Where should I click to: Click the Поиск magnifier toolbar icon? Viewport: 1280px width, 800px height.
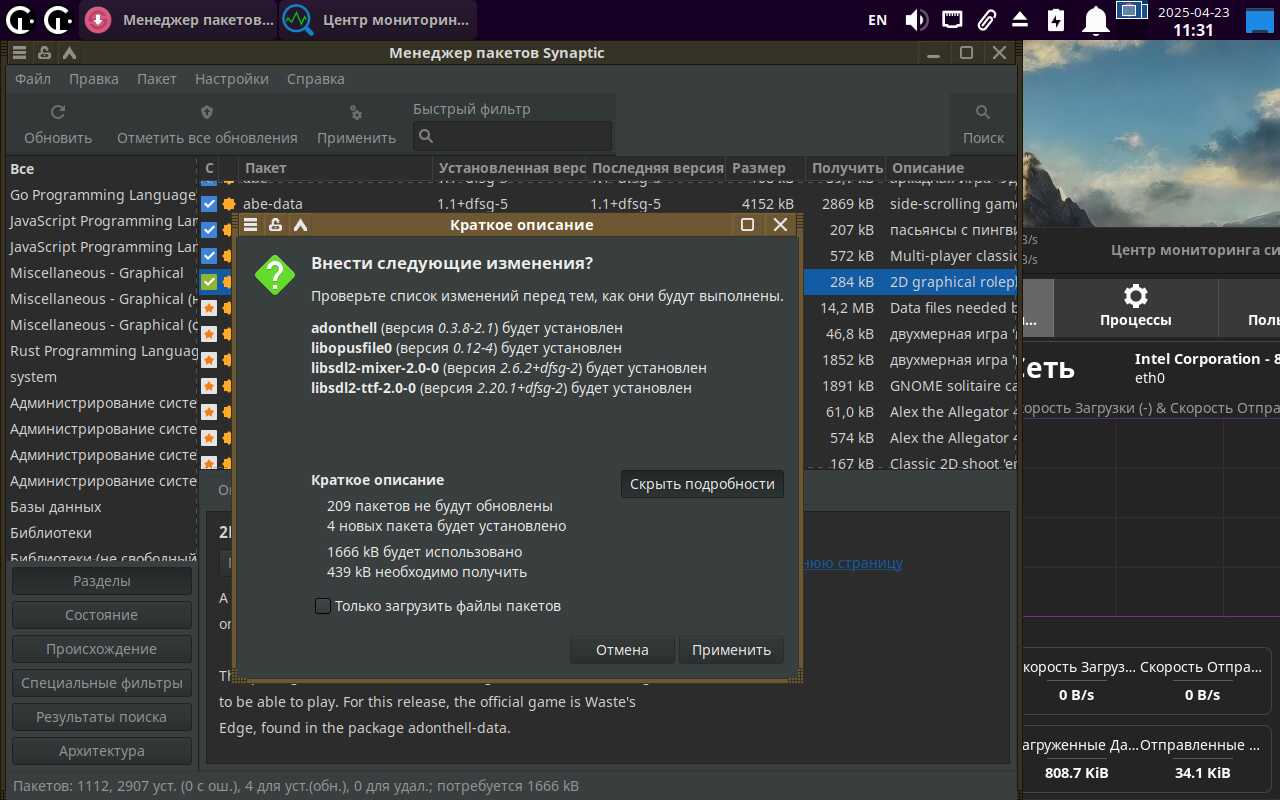pyautogui.click(x=983, y=113)
